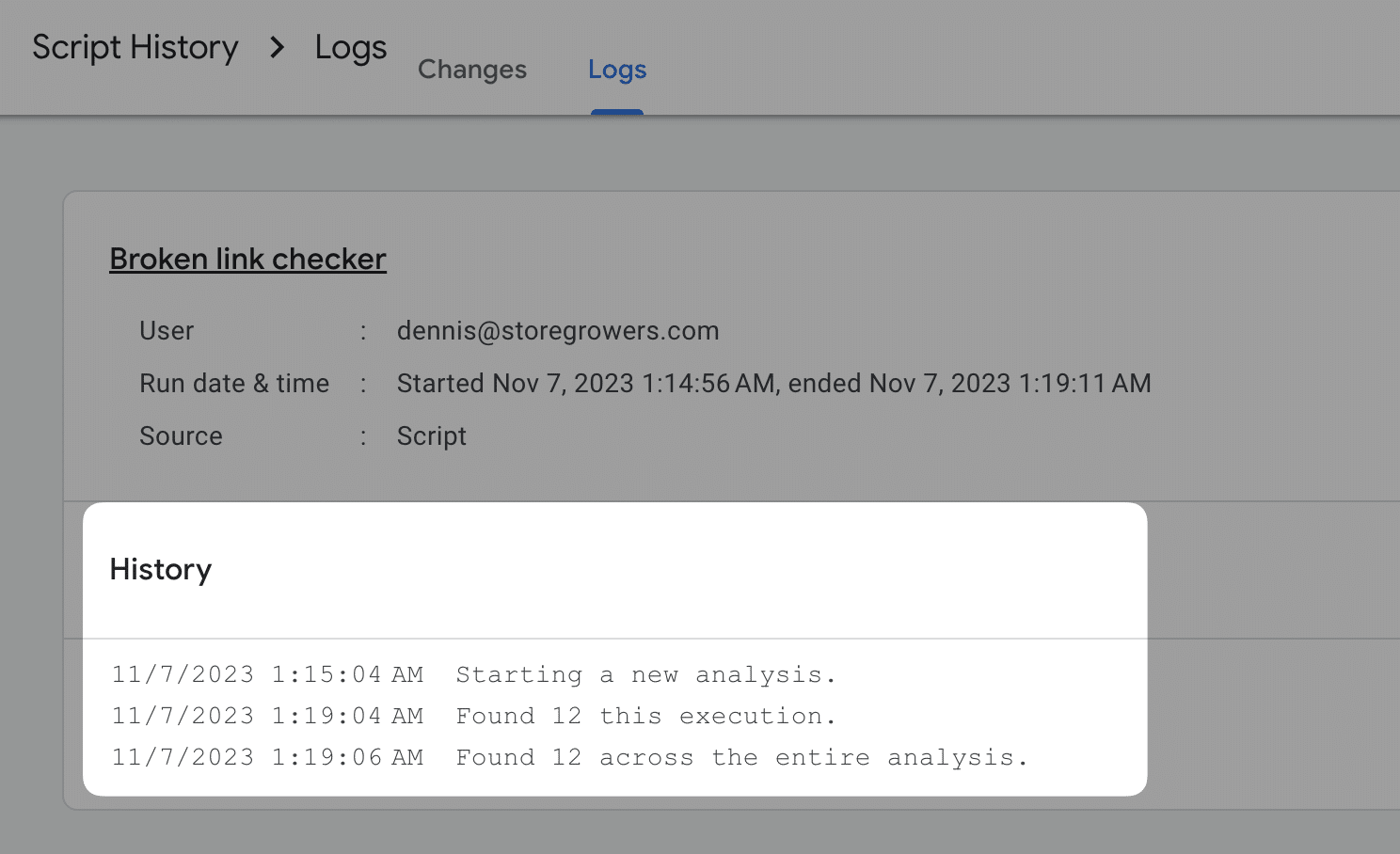1400x854 pixels.
Task: Click the History section heading
Action: (161, 569)
